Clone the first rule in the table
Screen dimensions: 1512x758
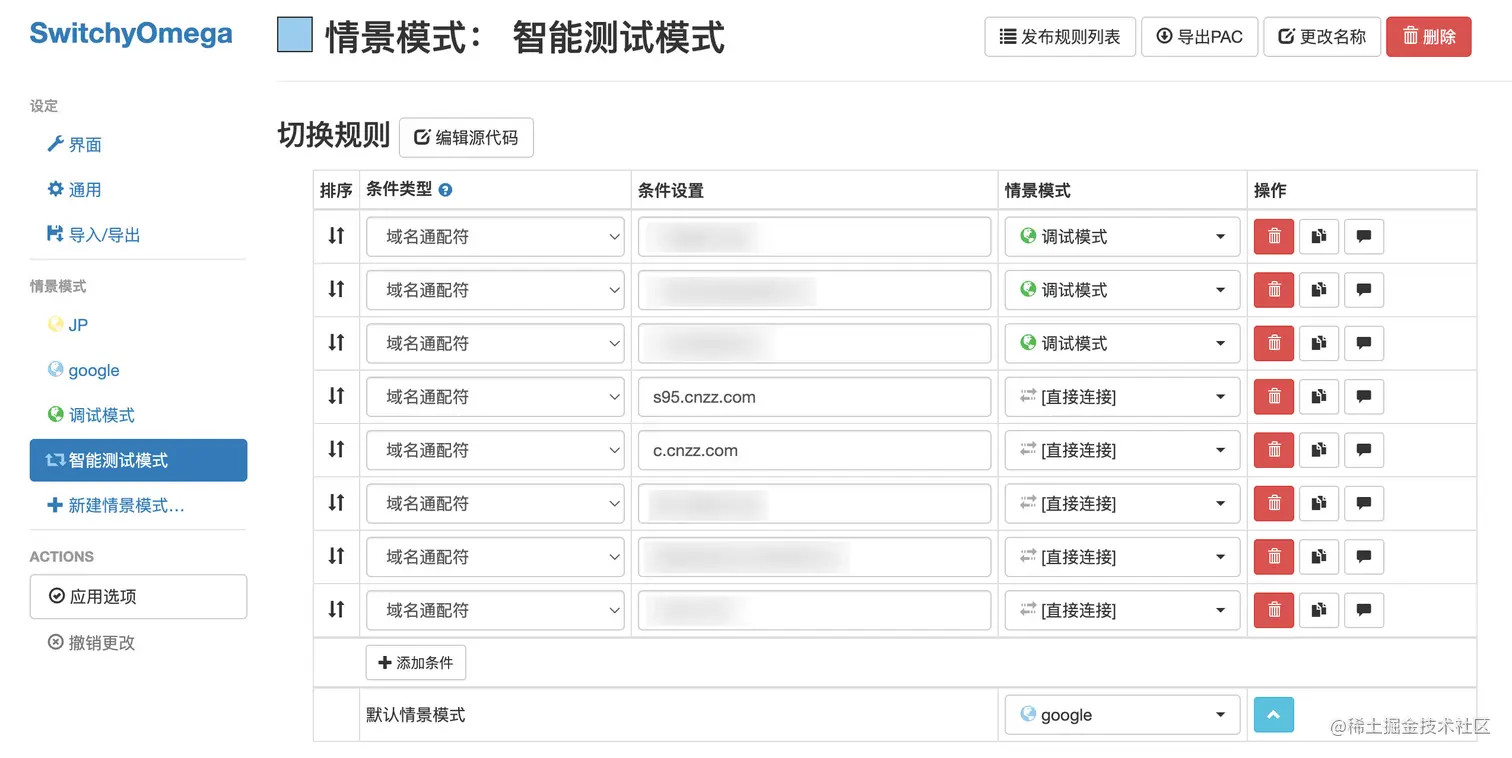coord(1319,237)
